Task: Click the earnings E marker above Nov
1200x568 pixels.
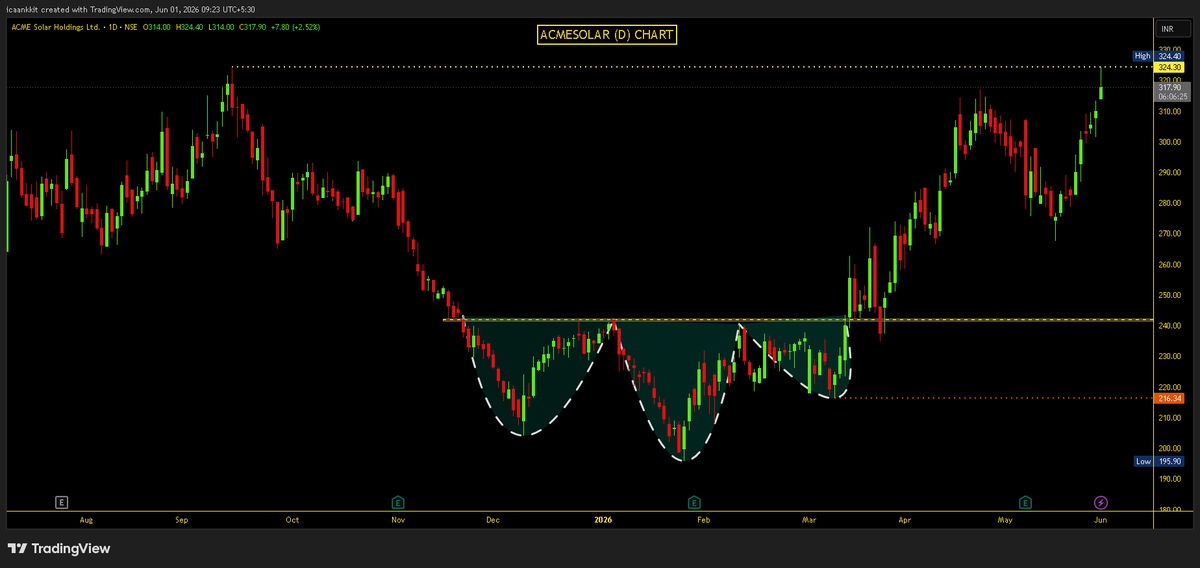Action: (x=397, y=501)
